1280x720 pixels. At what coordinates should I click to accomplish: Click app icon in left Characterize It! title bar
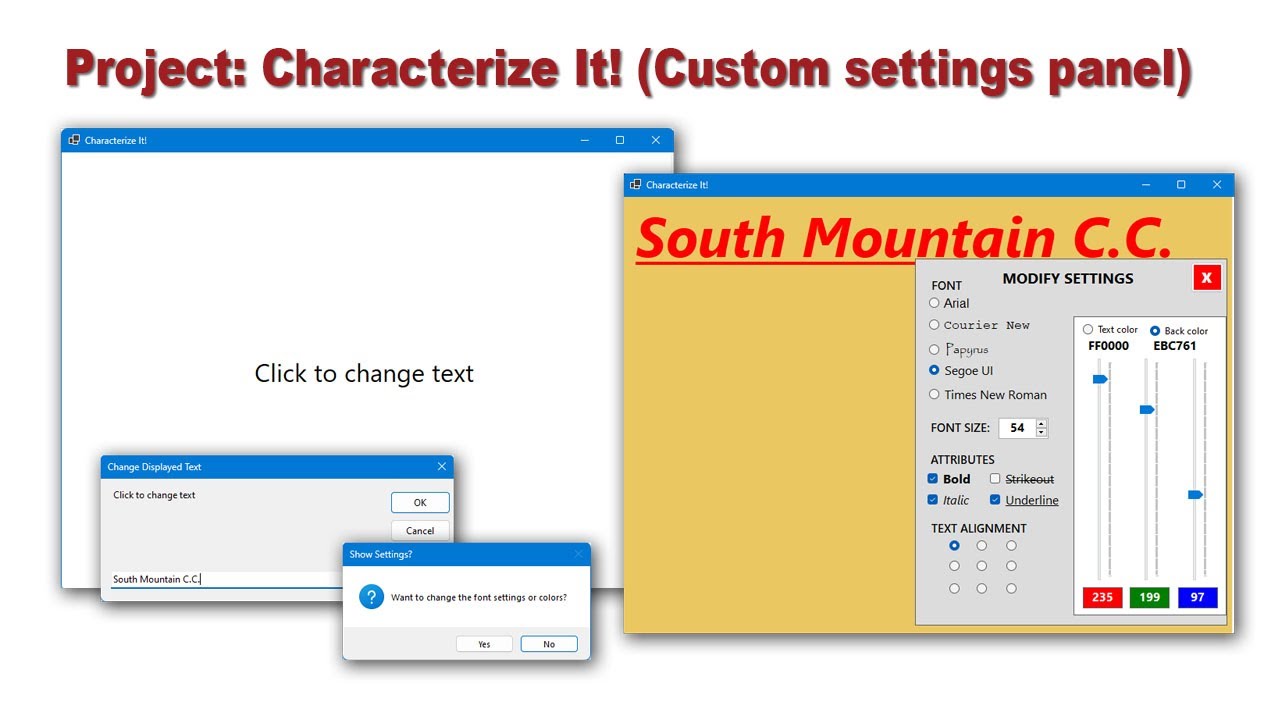point(74,140)
